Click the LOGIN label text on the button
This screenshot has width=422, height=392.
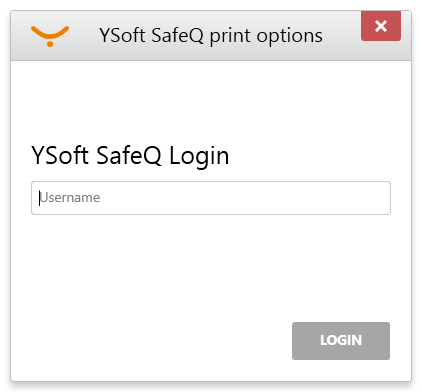[x=341, y=340]
